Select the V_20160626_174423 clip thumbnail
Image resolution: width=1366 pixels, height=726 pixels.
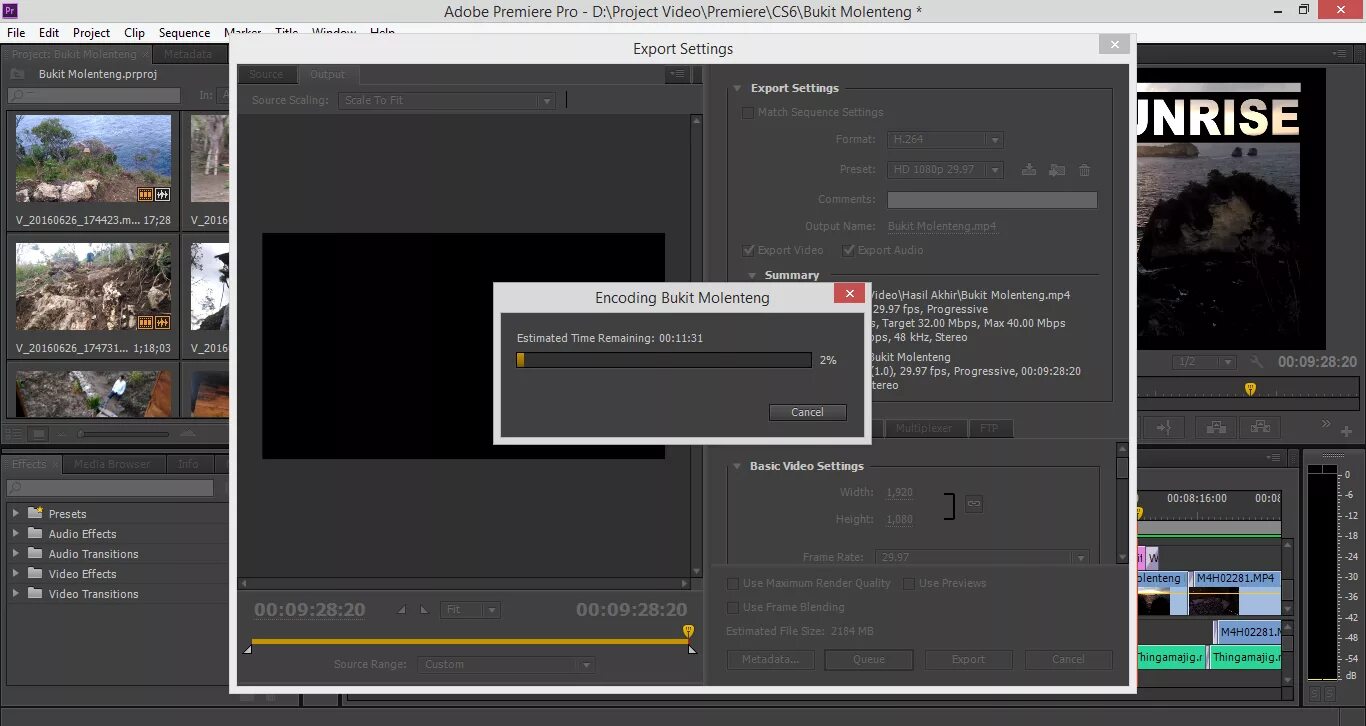93,158
